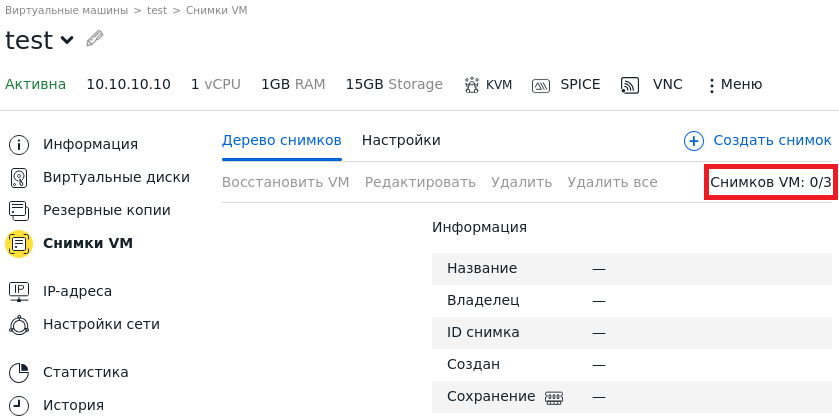Go to IP-адреса section
839x418 pixels.
[77, 291]
